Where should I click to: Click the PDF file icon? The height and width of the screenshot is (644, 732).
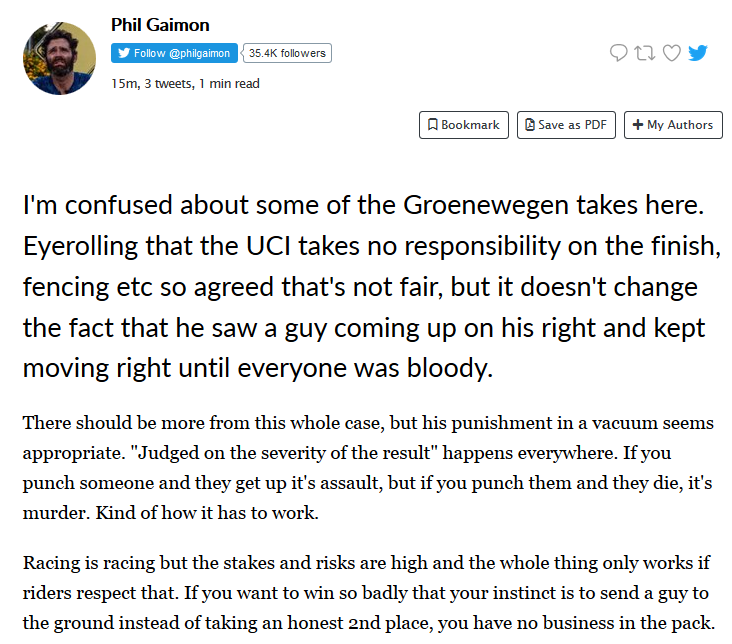tap(530, 125)
